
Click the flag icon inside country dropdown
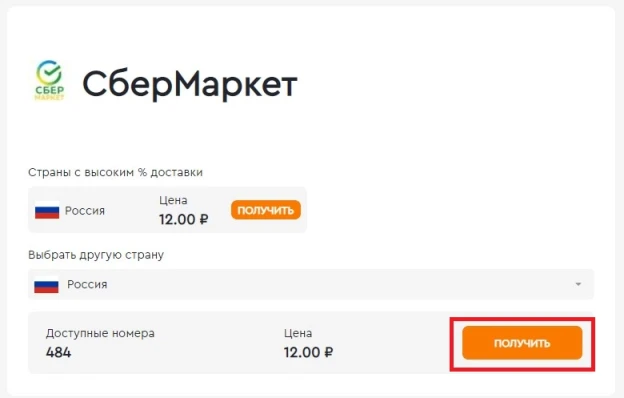pyautogui.click(x=46, y=285)
